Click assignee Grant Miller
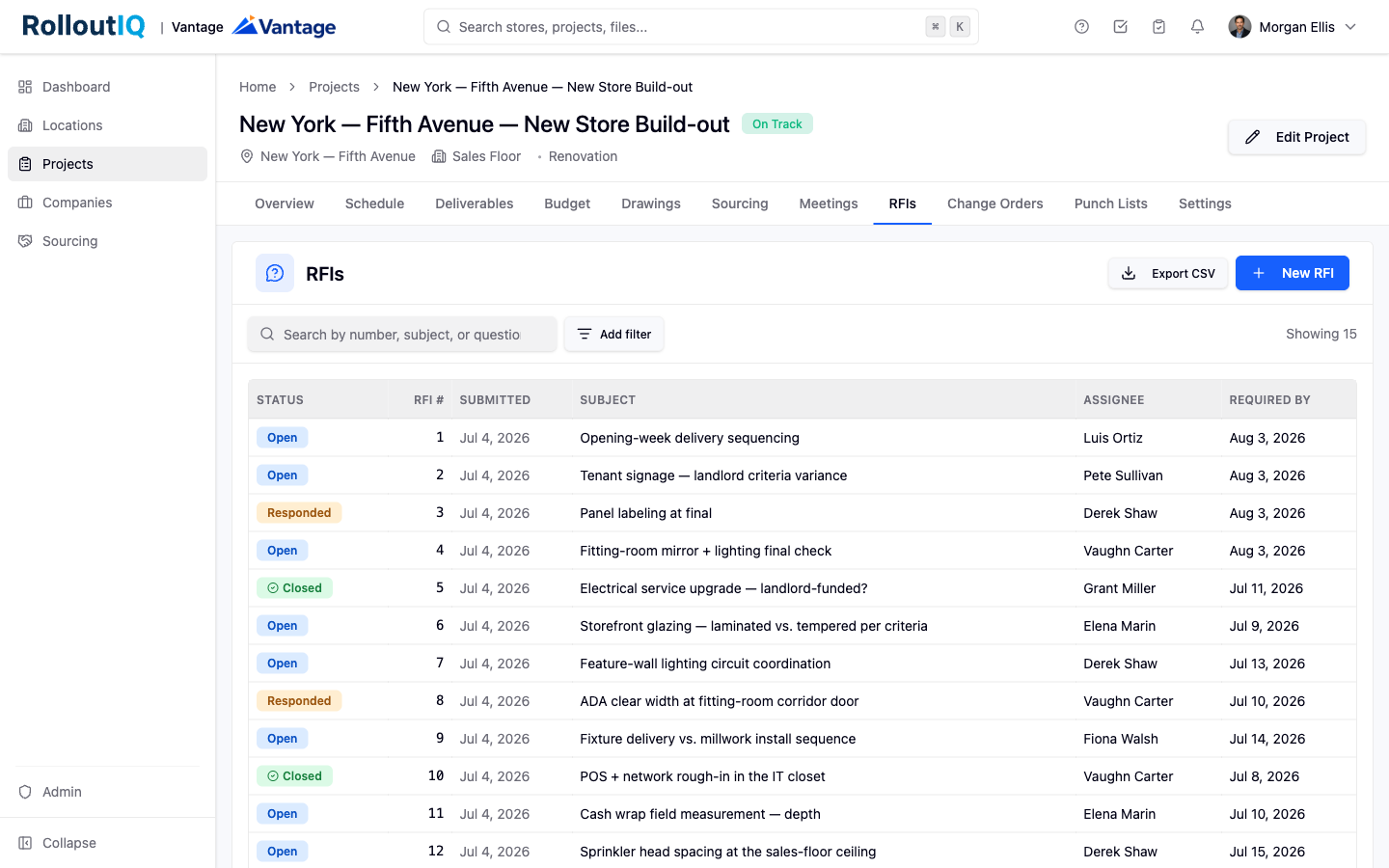Image resolution: width=1389 pixels, height=868 pixels. coord(1119,588)
